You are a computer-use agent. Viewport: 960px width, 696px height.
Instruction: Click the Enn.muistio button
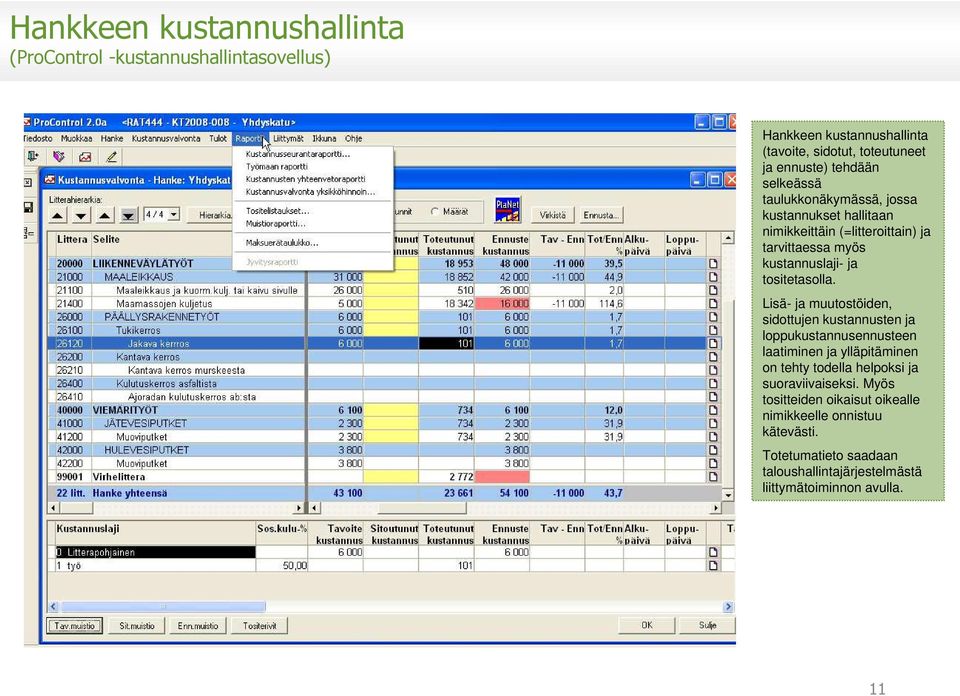click(x=198, y=626)
